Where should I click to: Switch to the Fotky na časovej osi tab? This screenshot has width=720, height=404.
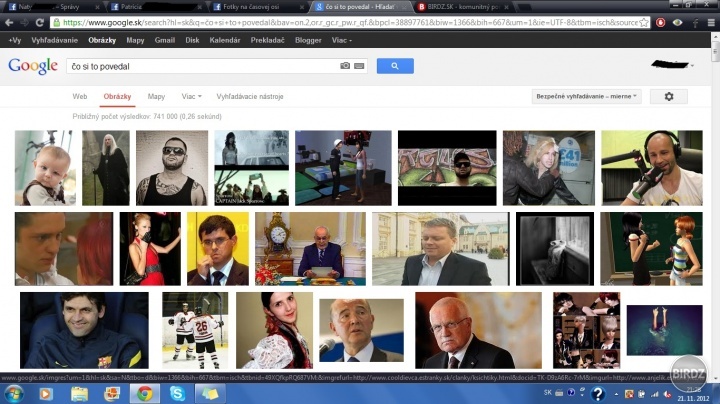(259, 7)
